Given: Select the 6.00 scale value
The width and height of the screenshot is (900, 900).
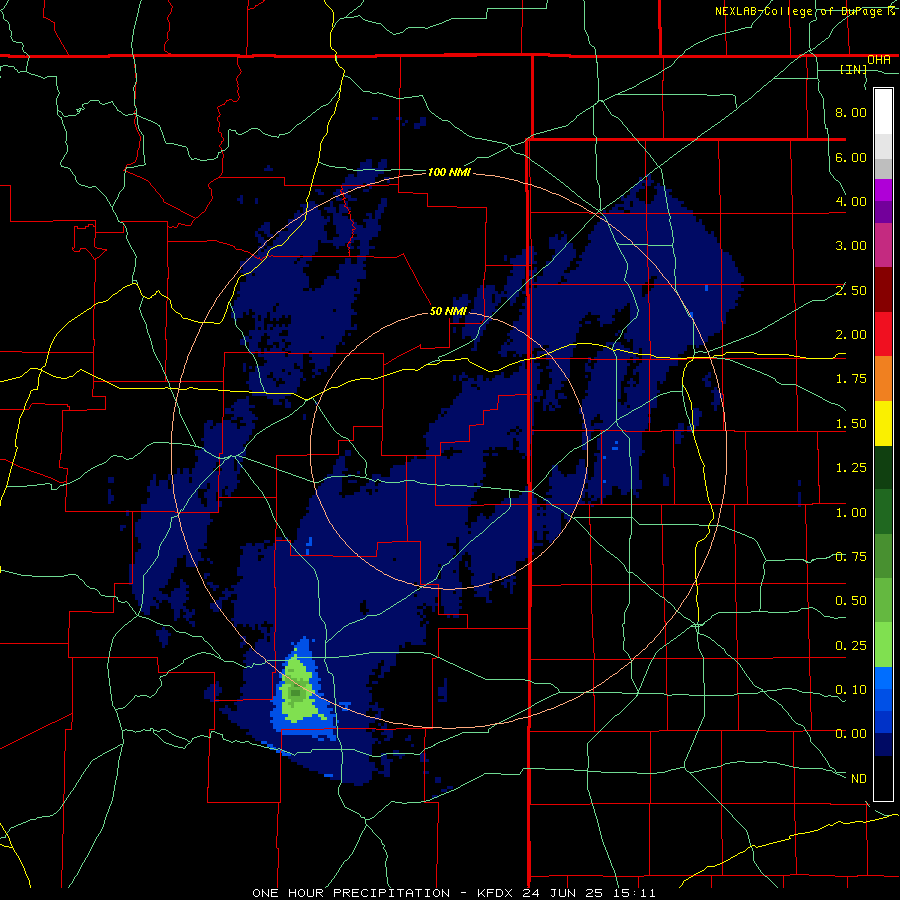Looking at the screenshot, I should click(851, 157).
